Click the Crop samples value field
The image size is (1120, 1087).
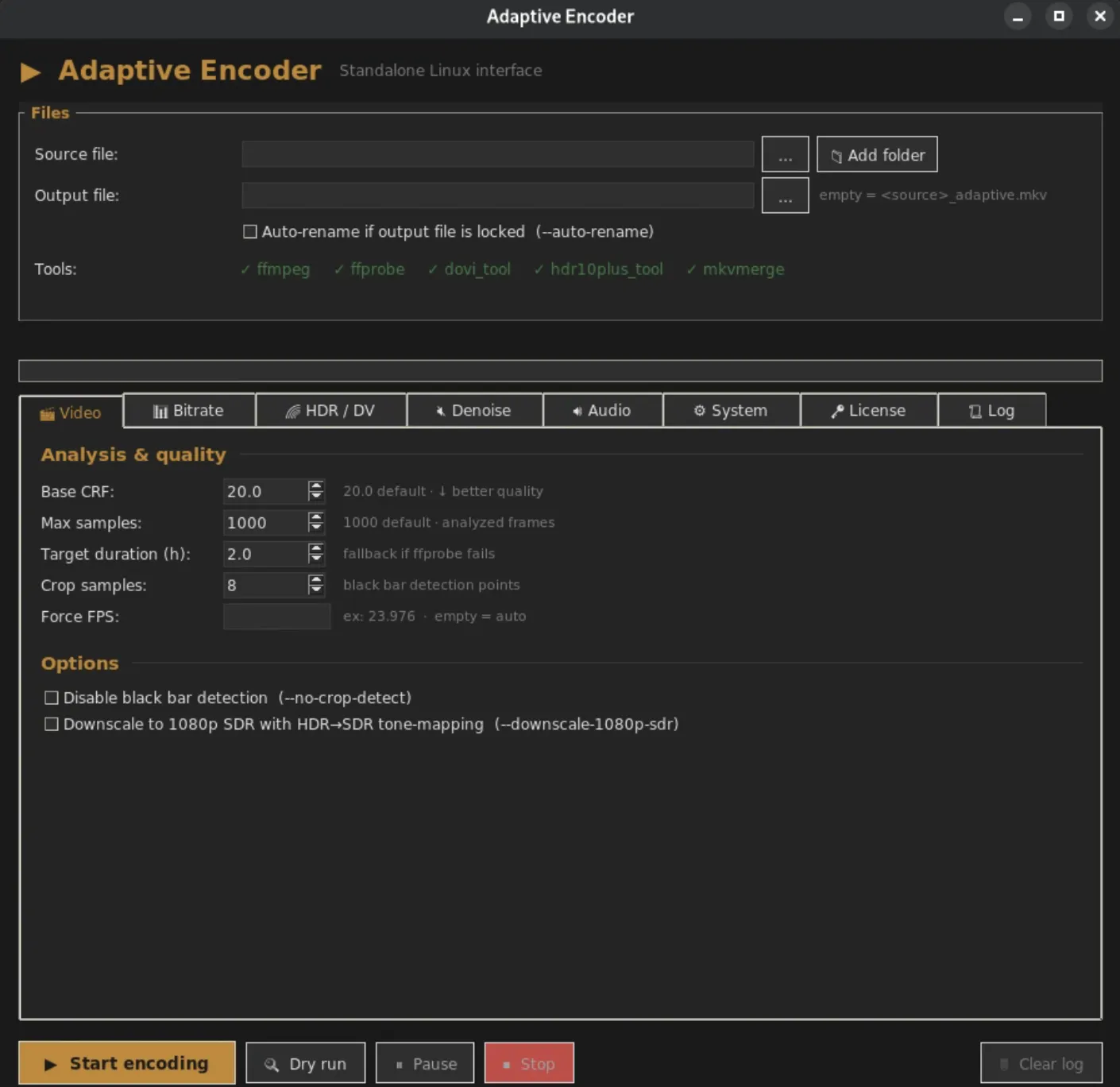(x=265, y=585)
